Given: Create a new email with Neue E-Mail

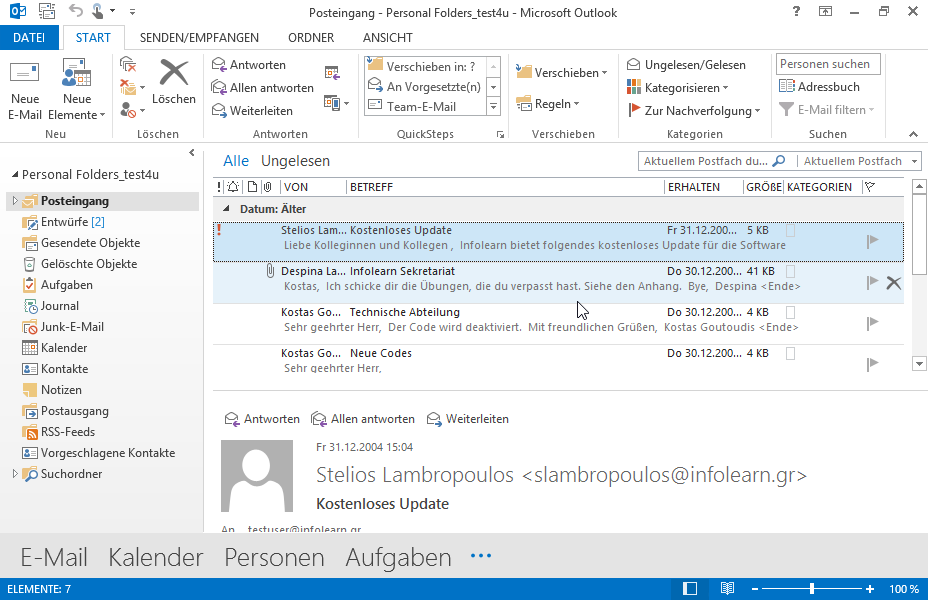Looking at the screenshot, I should [x=25, y=90].
